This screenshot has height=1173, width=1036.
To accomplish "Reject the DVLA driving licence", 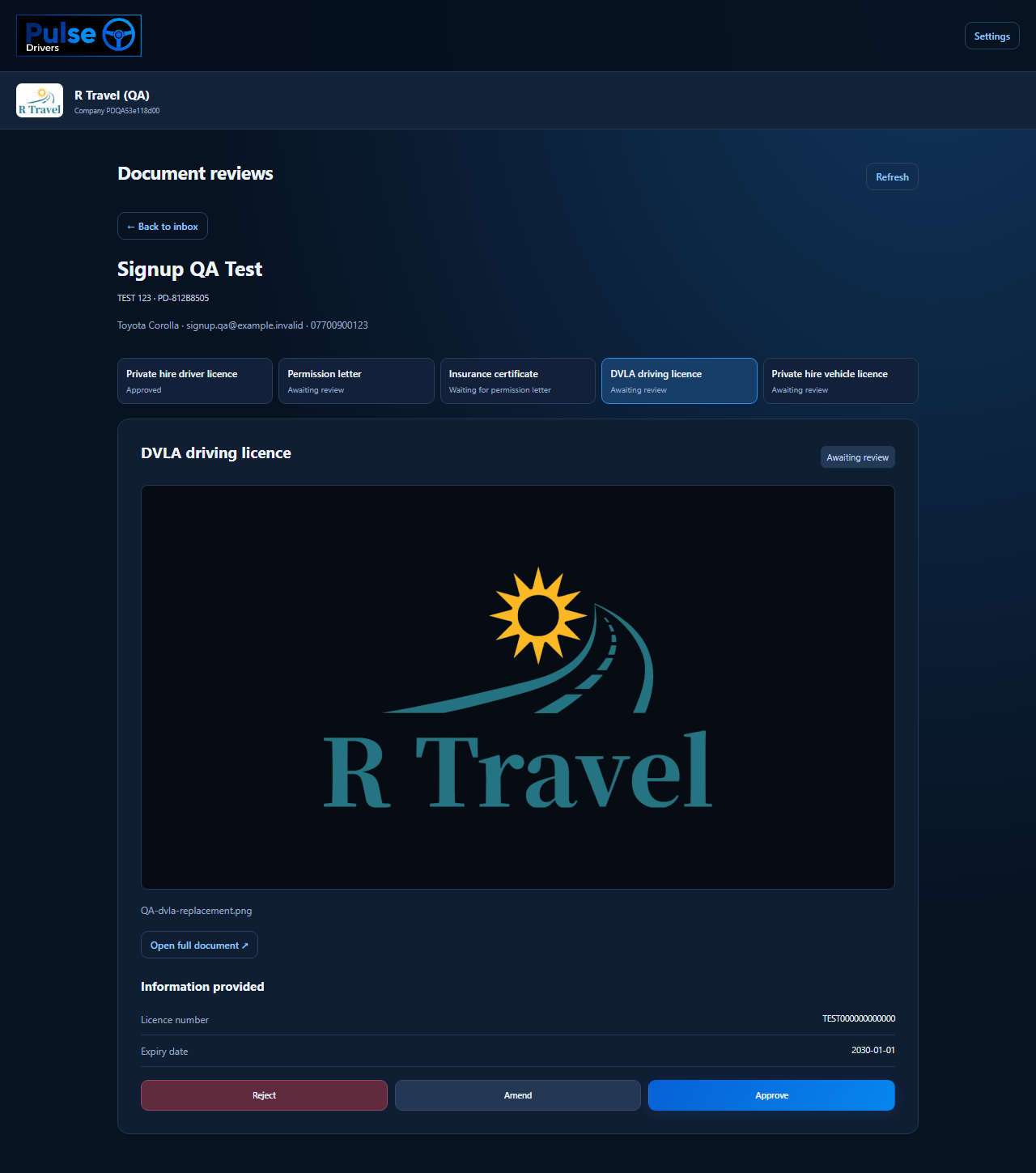I will (264, 1095).
